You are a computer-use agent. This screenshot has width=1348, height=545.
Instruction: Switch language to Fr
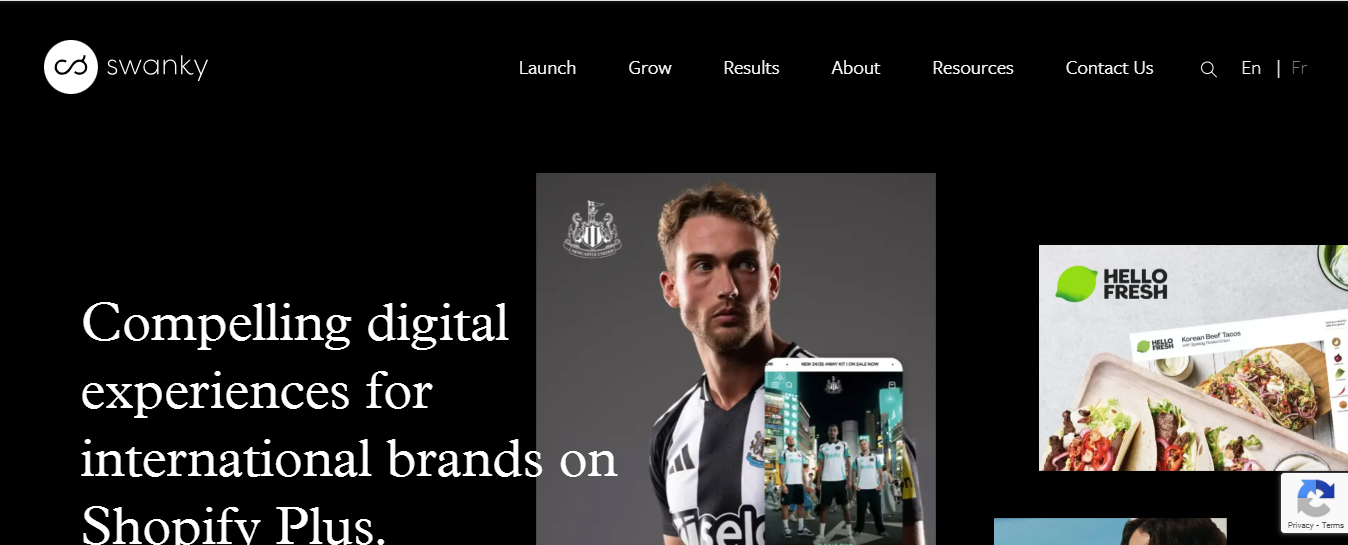(x=1299, y=68)
